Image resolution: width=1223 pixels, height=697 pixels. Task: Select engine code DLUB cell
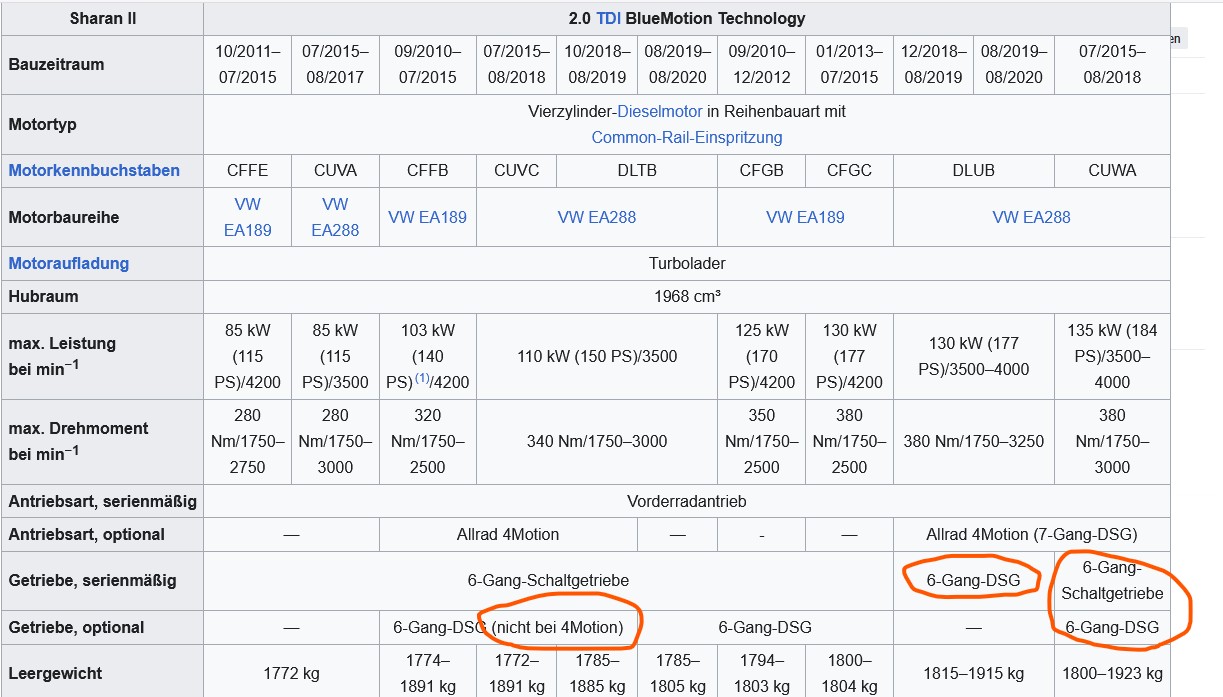(x=973, y=170)
